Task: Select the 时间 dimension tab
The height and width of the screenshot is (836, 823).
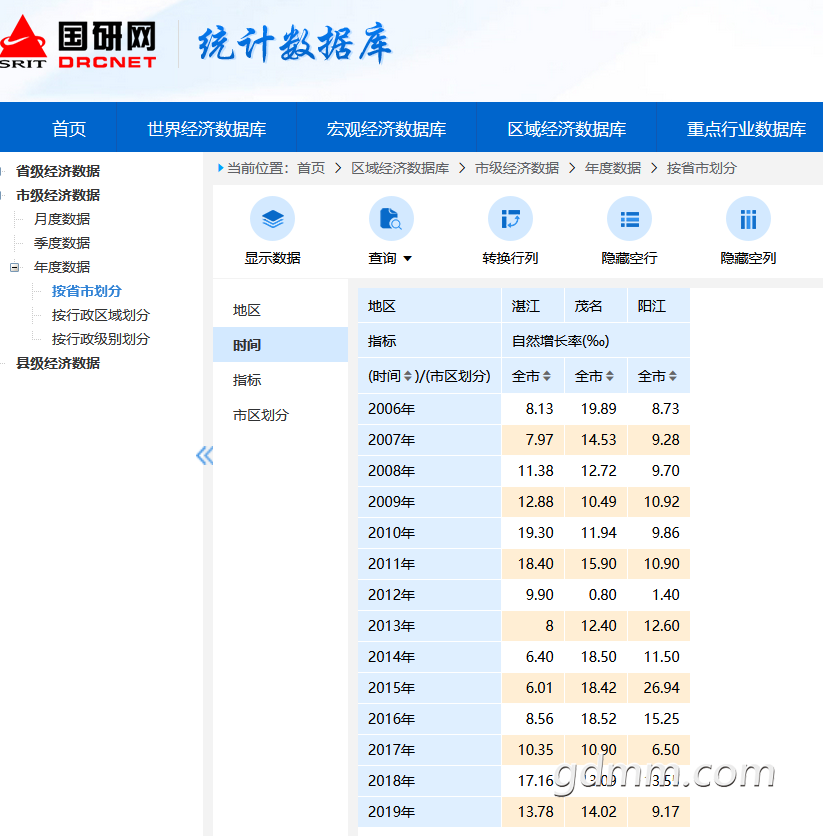Action: click(x=280, y=344)
